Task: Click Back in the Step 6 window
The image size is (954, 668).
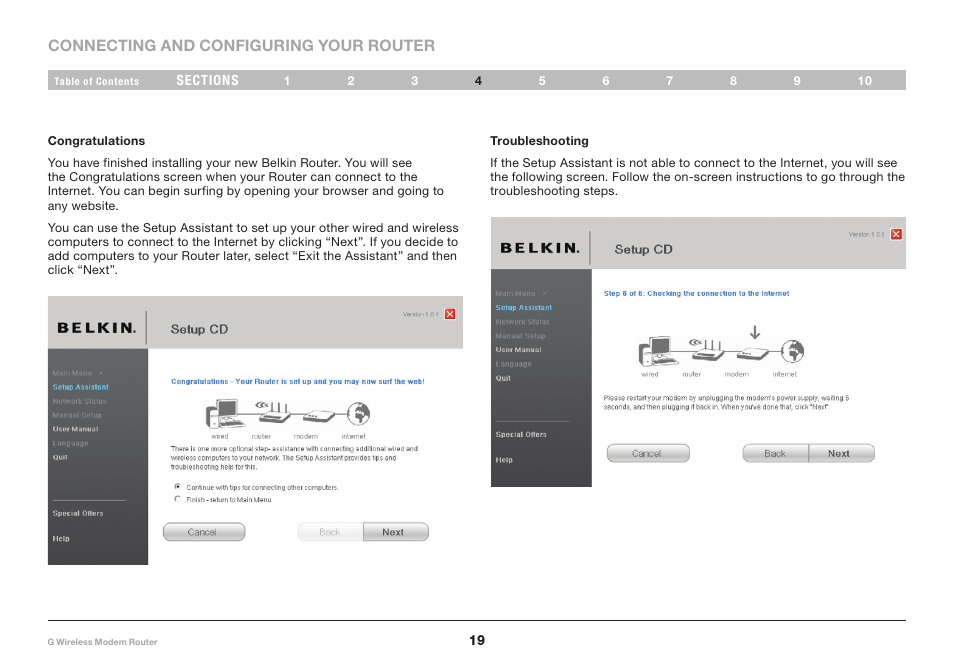Action: click(x=775, y=453)
